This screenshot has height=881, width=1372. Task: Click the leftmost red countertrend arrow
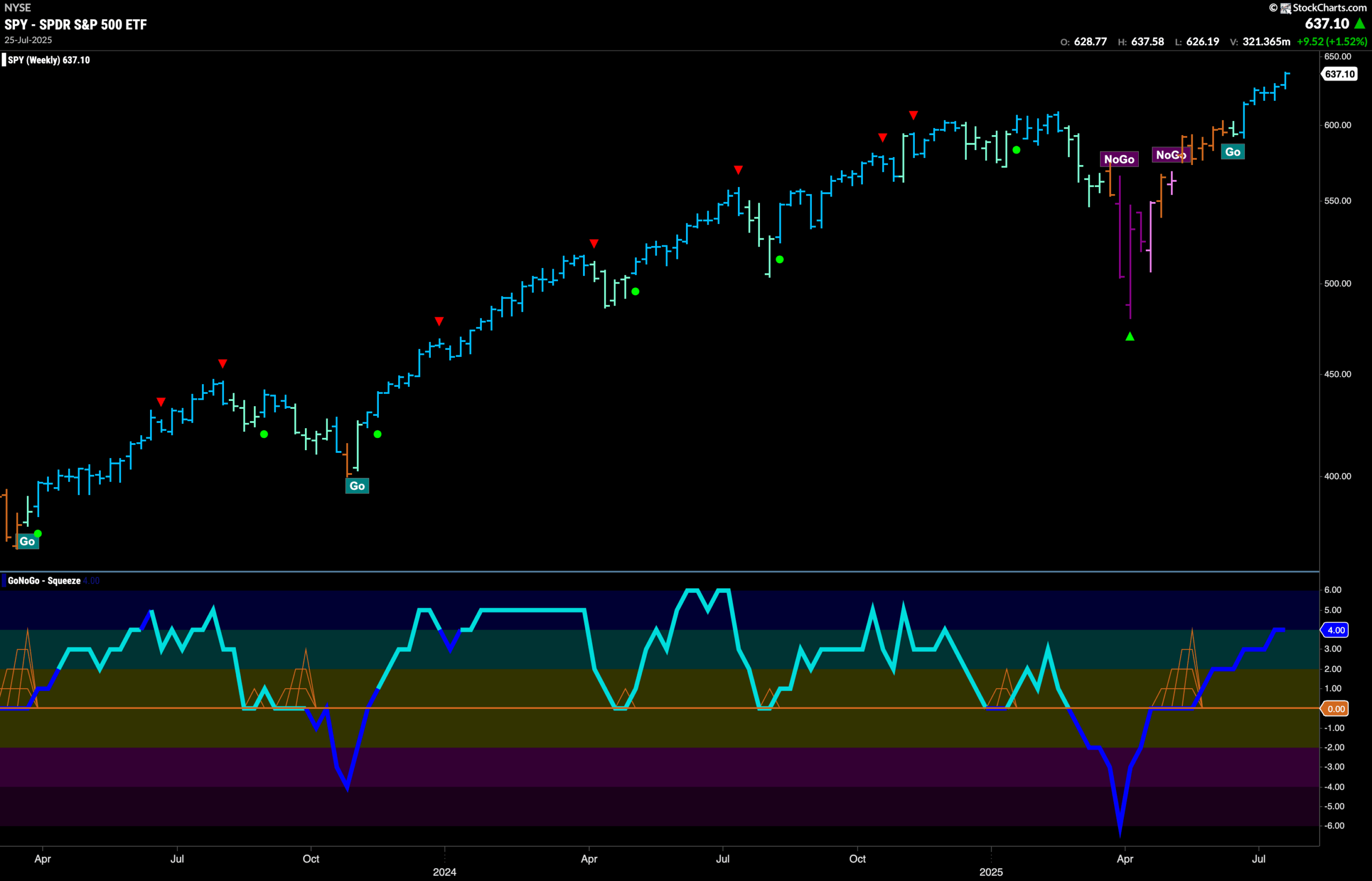(161, 401)
